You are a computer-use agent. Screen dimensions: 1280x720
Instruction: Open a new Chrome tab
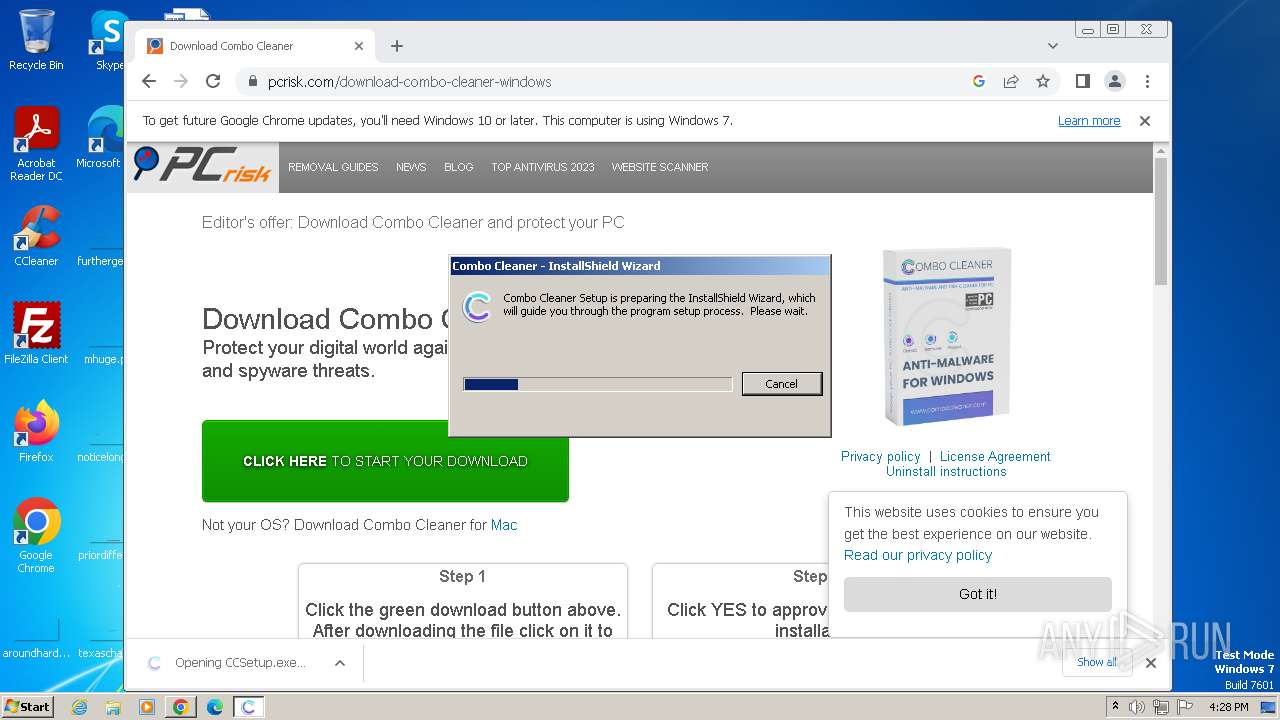tap(397, 46)
